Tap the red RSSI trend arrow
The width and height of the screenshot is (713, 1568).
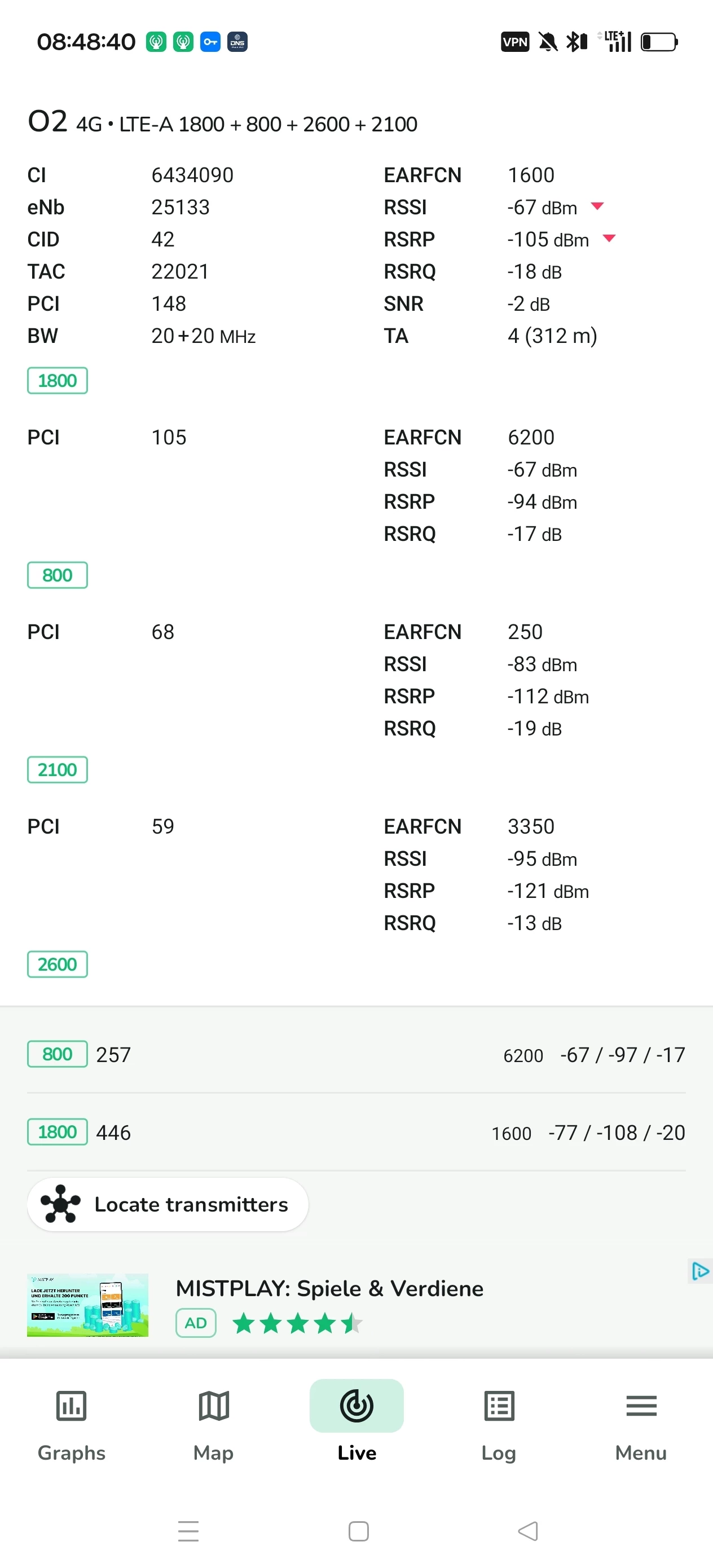[x=597, y=206]
